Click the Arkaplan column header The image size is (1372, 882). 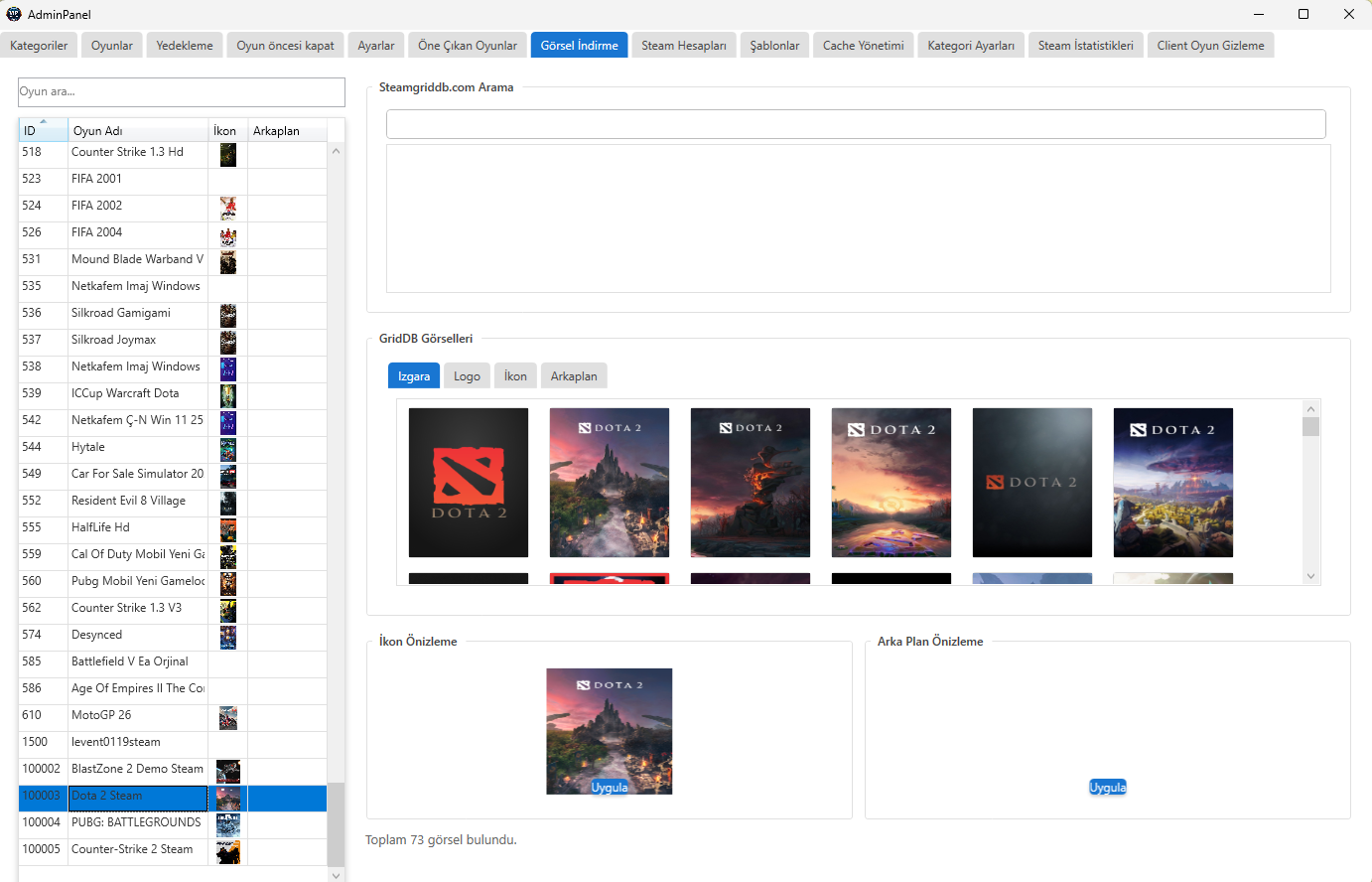(287, 130)
